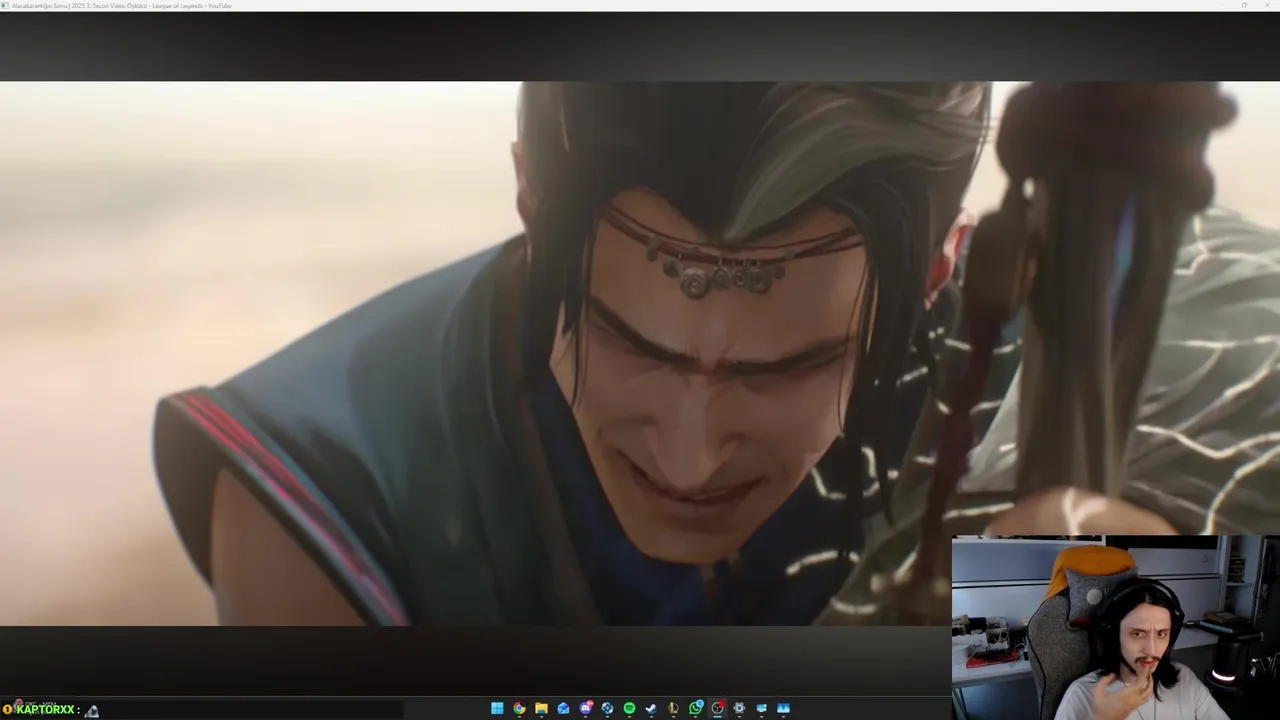
Task: Open League of Legends taskbar icon
Action: click(x=673, y=708)
